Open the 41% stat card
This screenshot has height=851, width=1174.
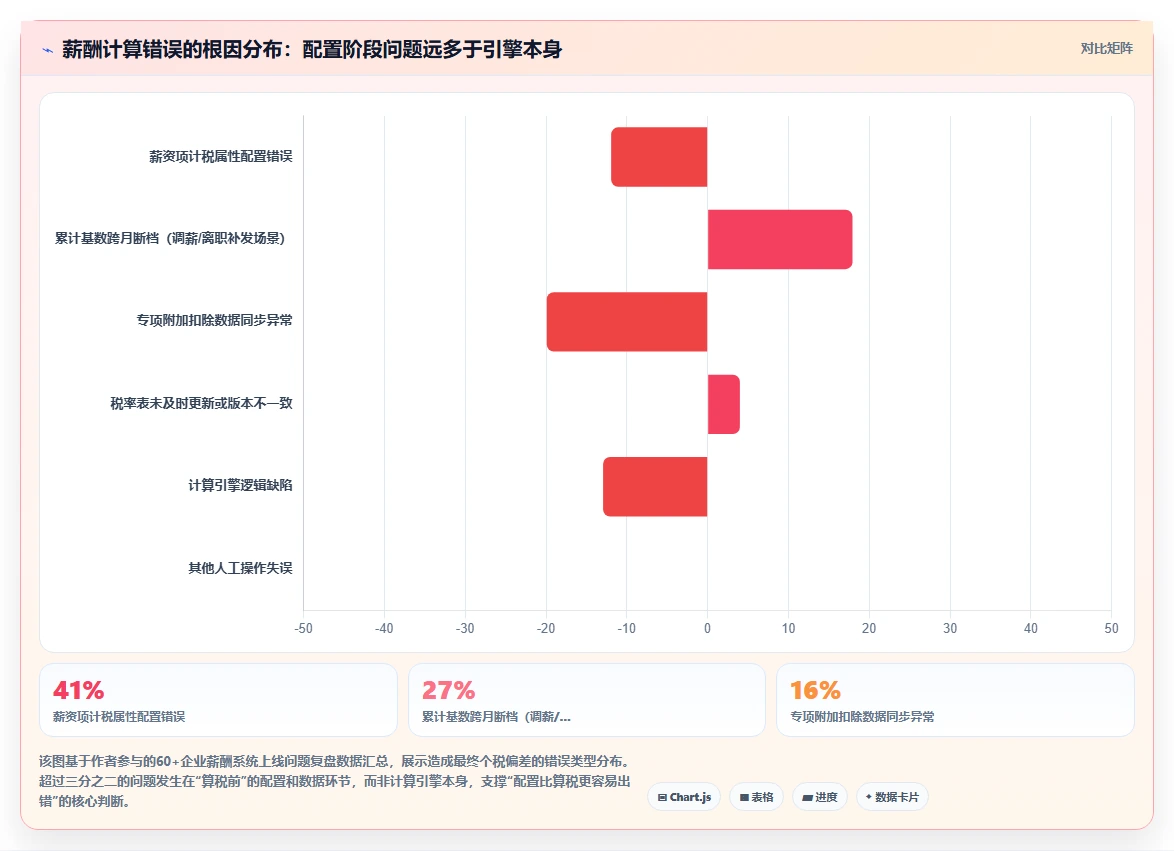coord(218,700)
